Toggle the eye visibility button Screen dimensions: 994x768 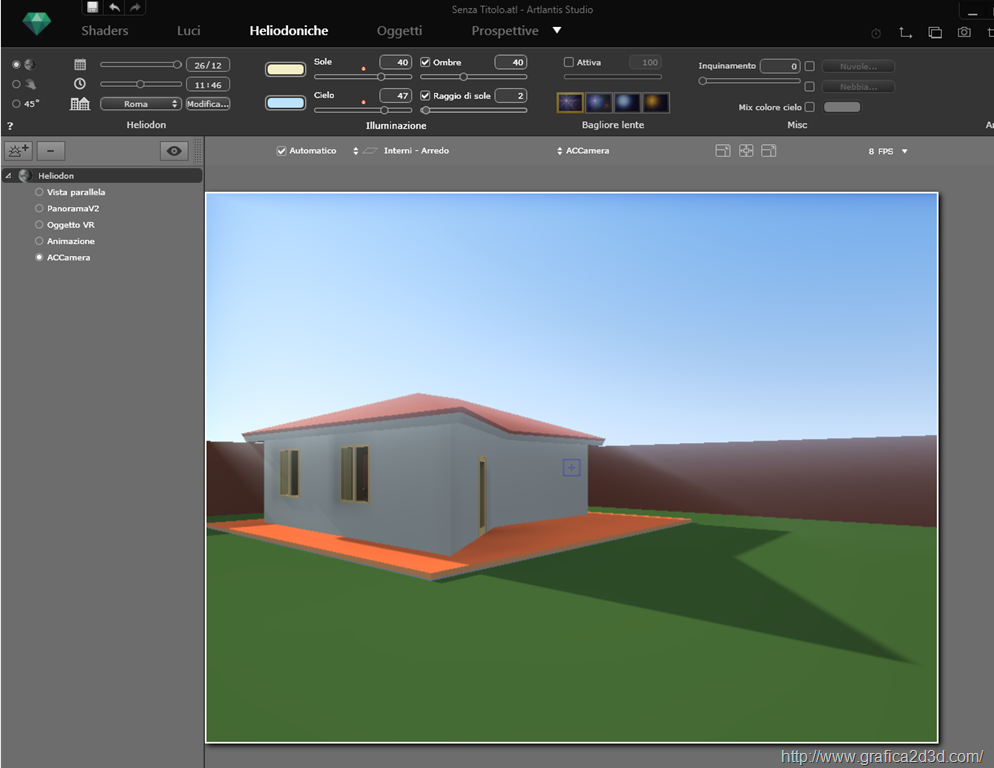point(174,151)
